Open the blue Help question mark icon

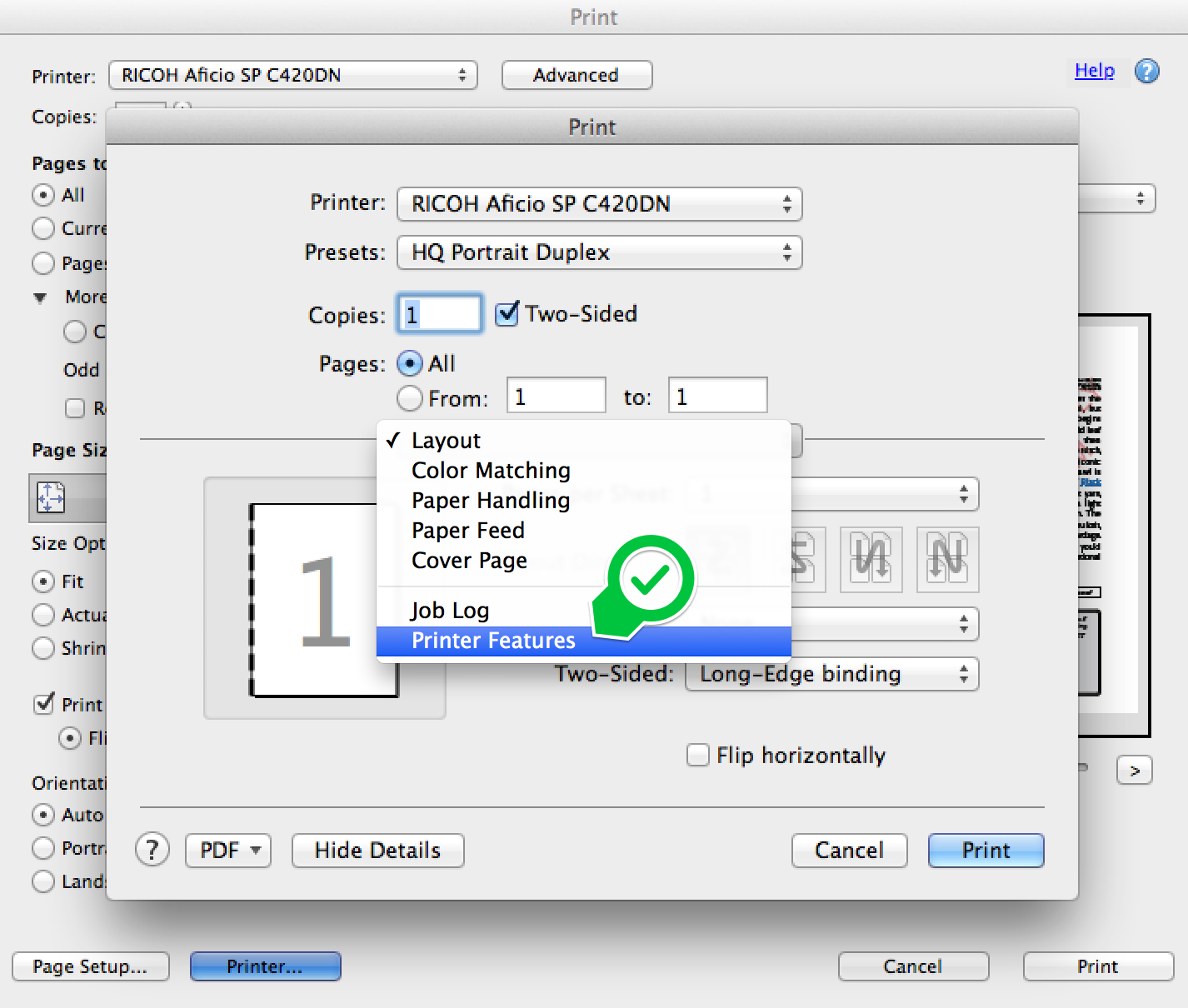1147,72
